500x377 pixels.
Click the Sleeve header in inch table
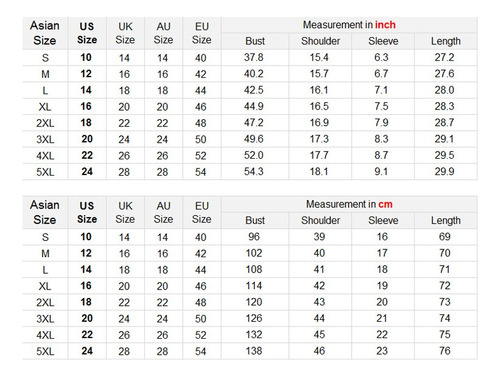click(383, 41)
